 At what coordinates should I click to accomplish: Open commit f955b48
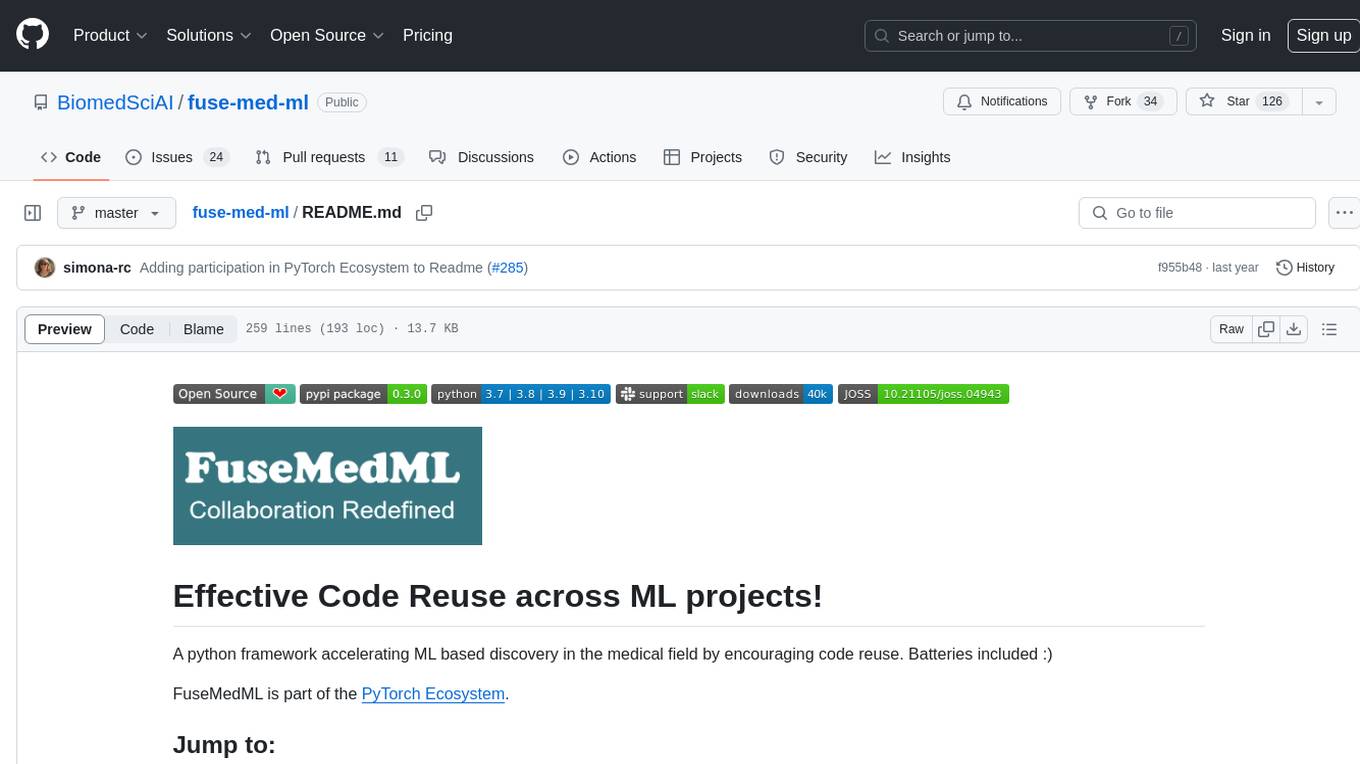pos(1180,268)
